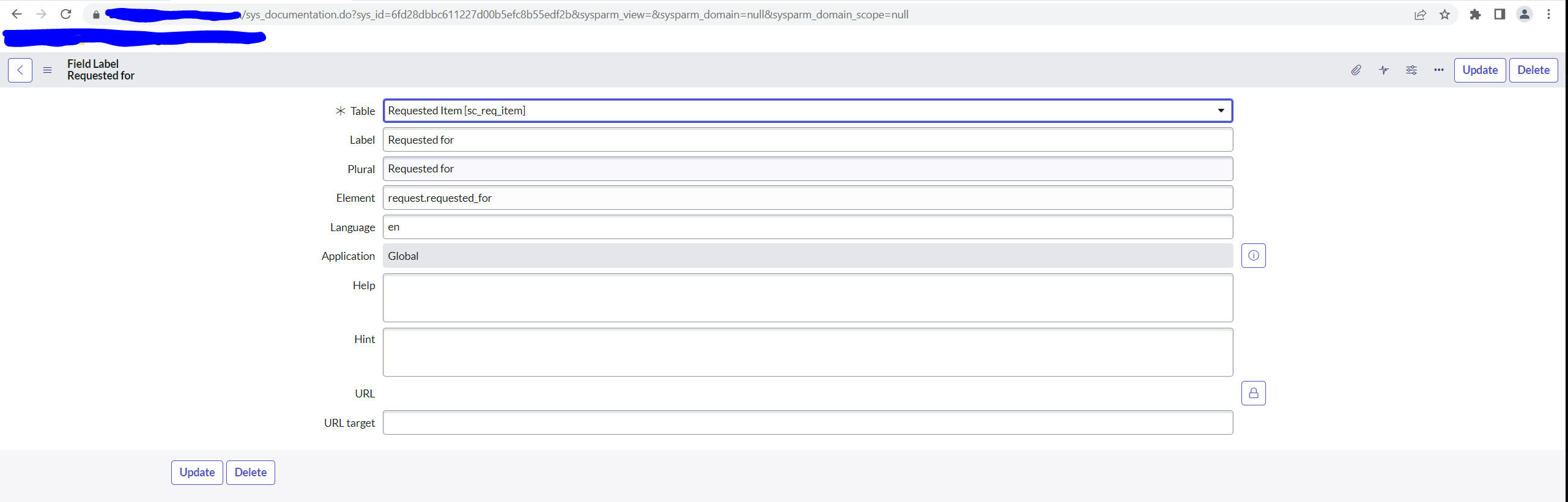Image resolution: width=1568 pixels, height=502 pixels.
Task: Go back using the browser back arrow
Action: 17,14
